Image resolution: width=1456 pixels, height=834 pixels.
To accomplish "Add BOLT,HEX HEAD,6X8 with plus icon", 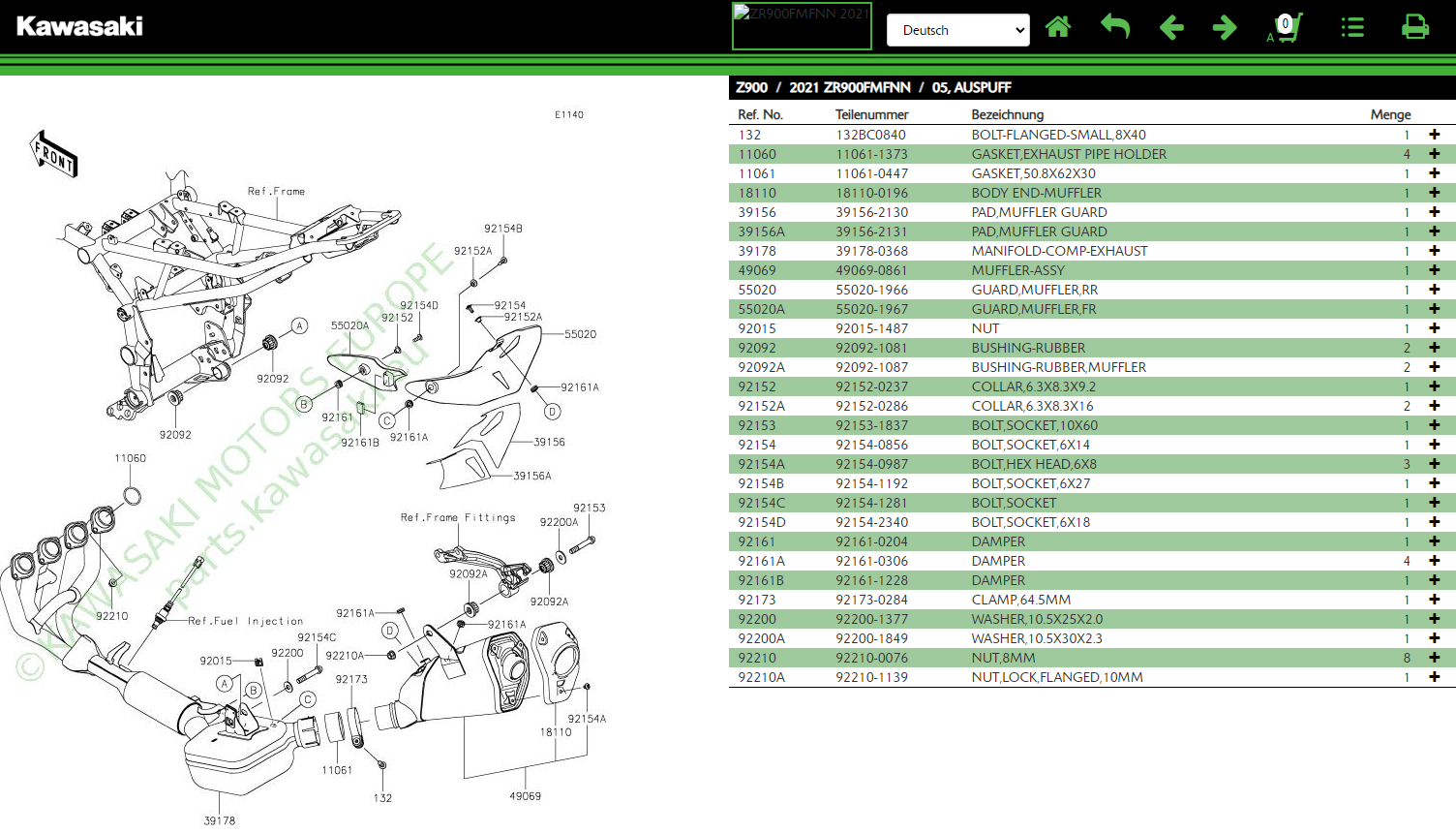I will 1434,464.
